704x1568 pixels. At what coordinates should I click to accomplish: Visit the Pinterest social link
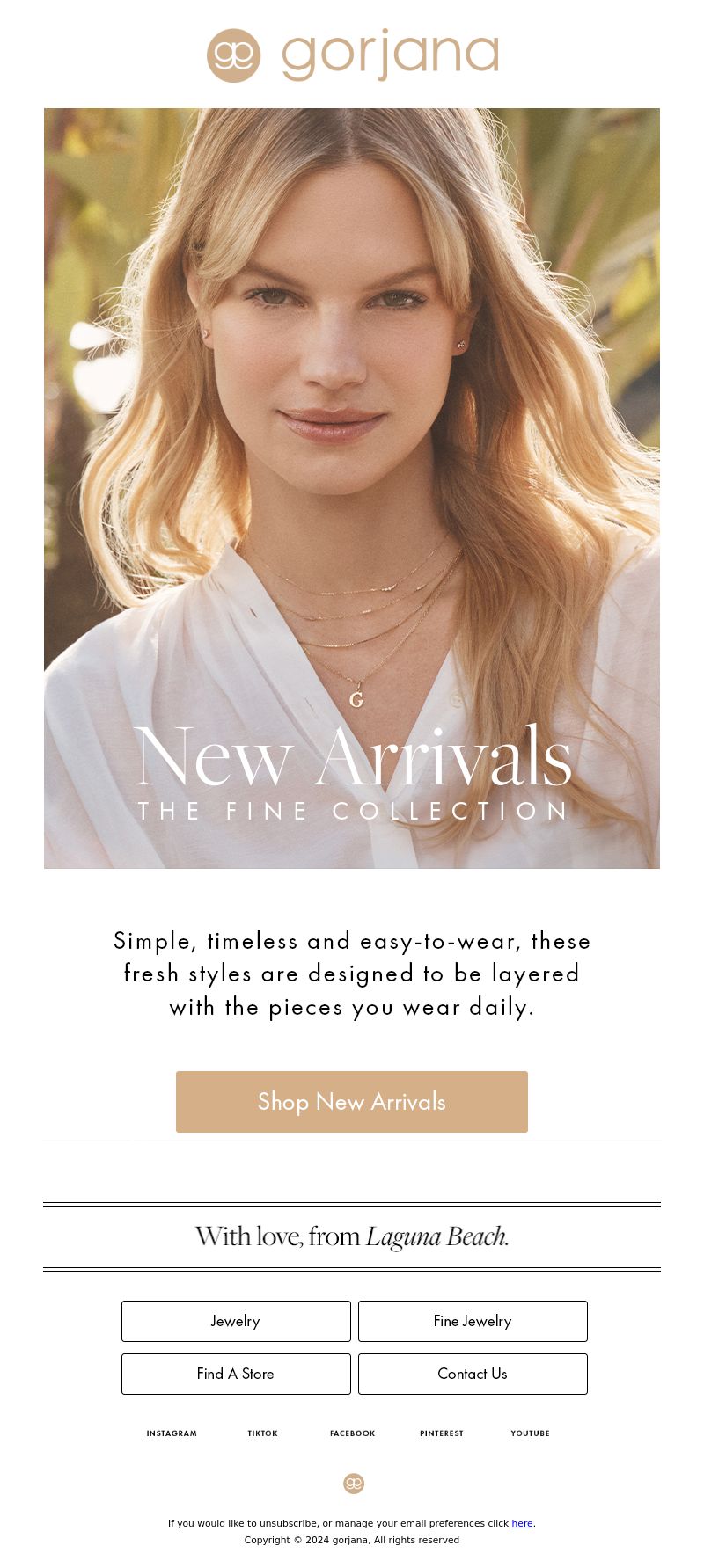[442, 1433]
